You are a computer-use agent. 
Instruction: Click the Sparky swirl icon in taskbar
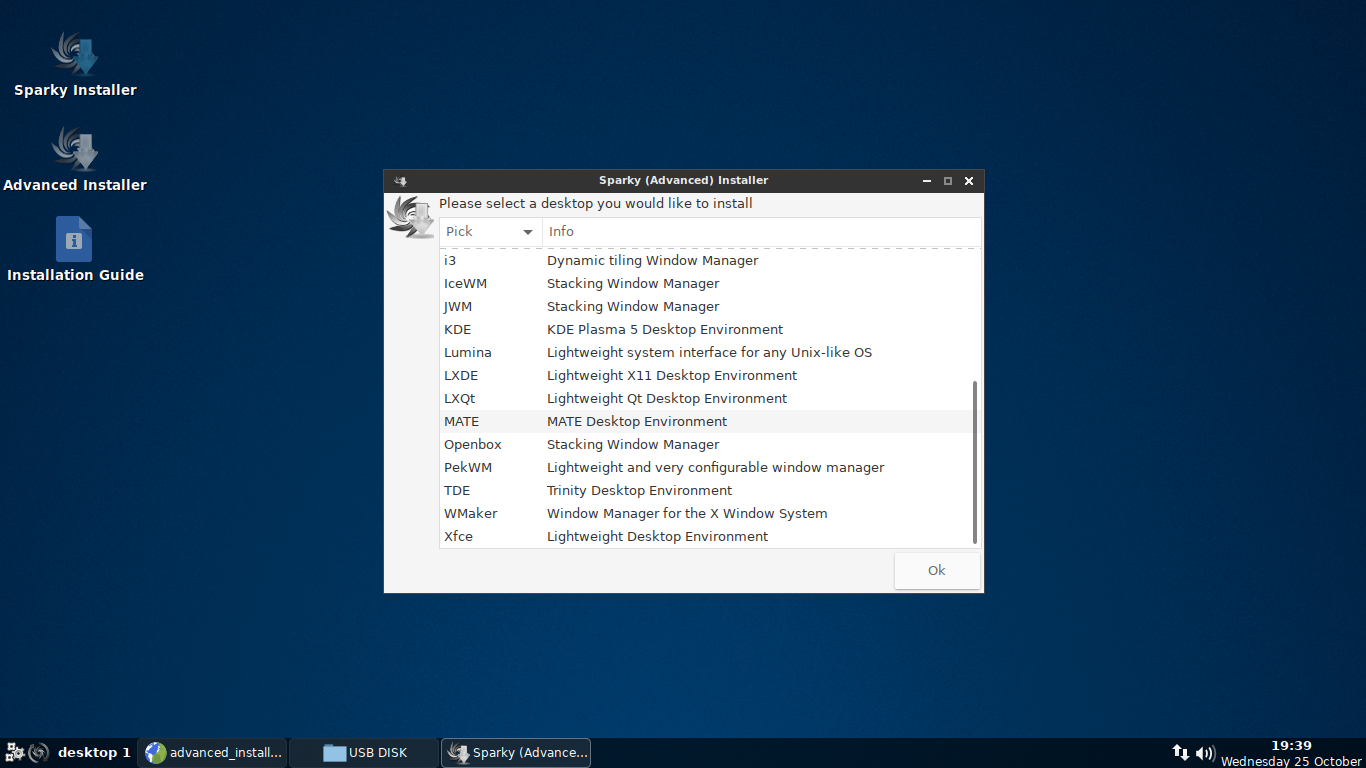coord(39,752)
